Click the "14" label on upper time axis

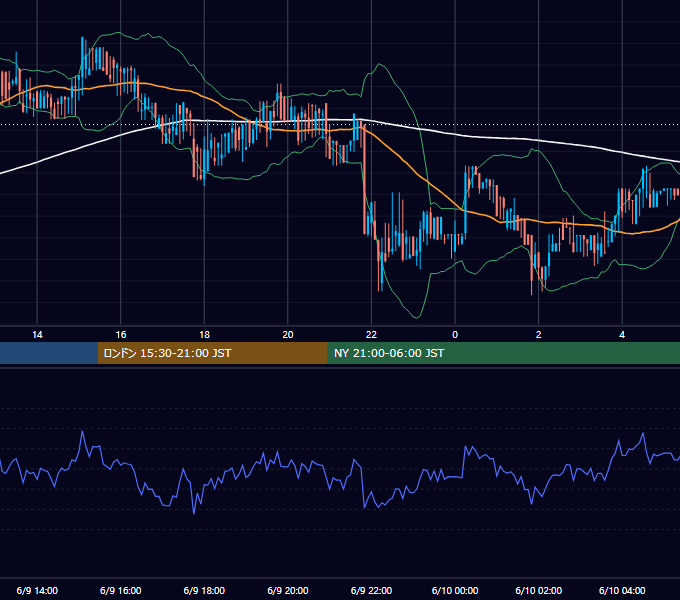coord(37,335)
